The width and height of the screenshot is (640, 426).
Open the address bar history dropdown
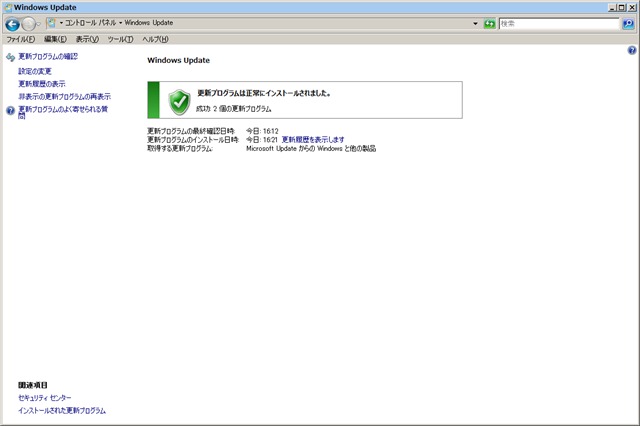(475, 24)
